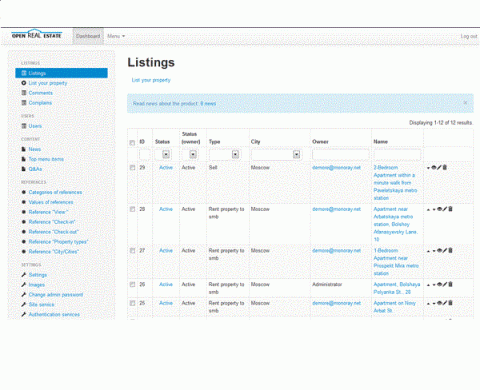Click the view (eye) icon for listing 29
480x390 pixels.
[x=434, y=168]
